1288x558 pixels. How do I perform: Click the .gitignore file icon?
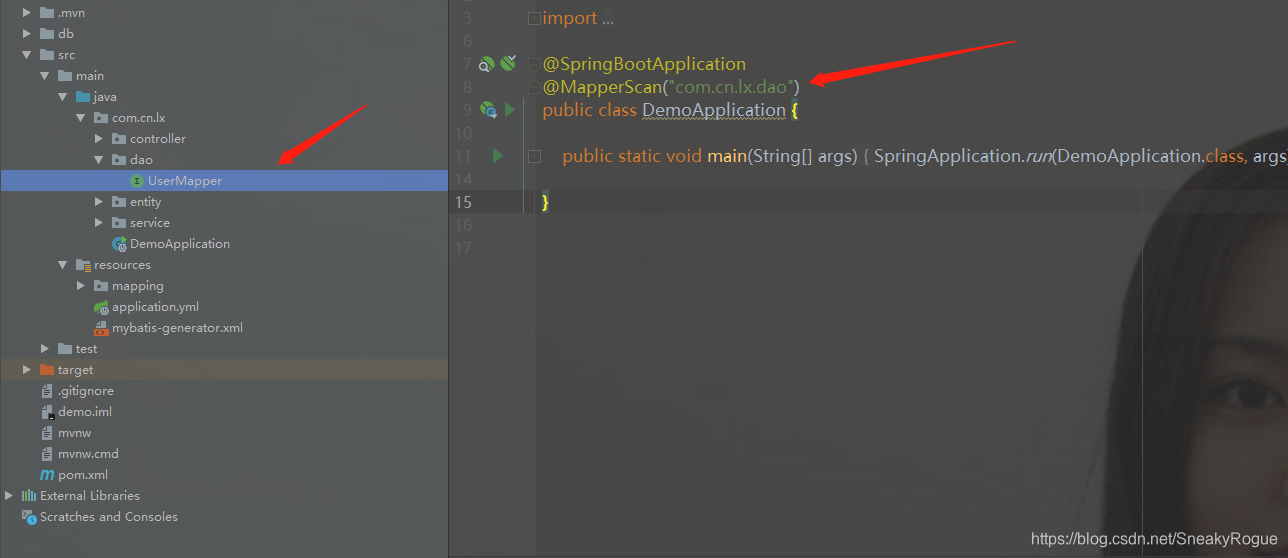[x=47, y=391]
